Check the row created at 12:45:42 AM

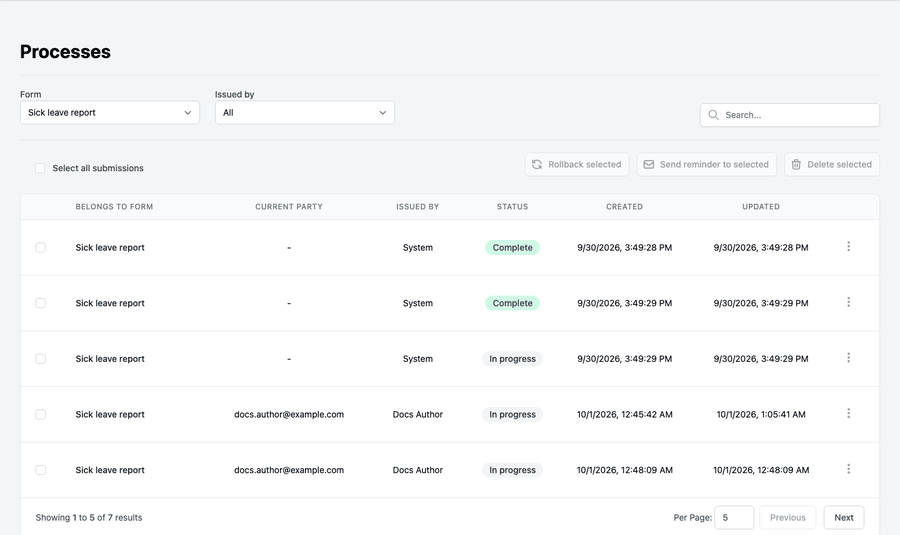tap(40, 414)
